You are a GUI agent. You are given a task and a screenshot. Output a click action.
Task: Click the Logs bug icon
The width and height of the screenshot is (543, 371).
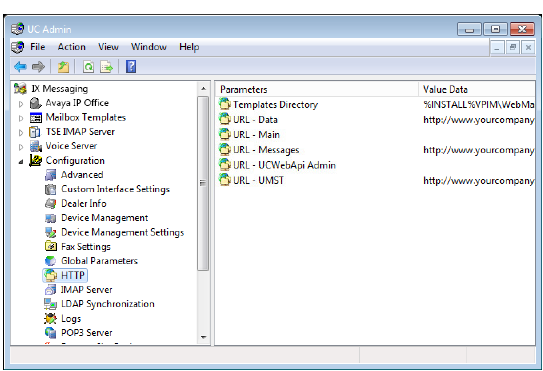[51, 318]
